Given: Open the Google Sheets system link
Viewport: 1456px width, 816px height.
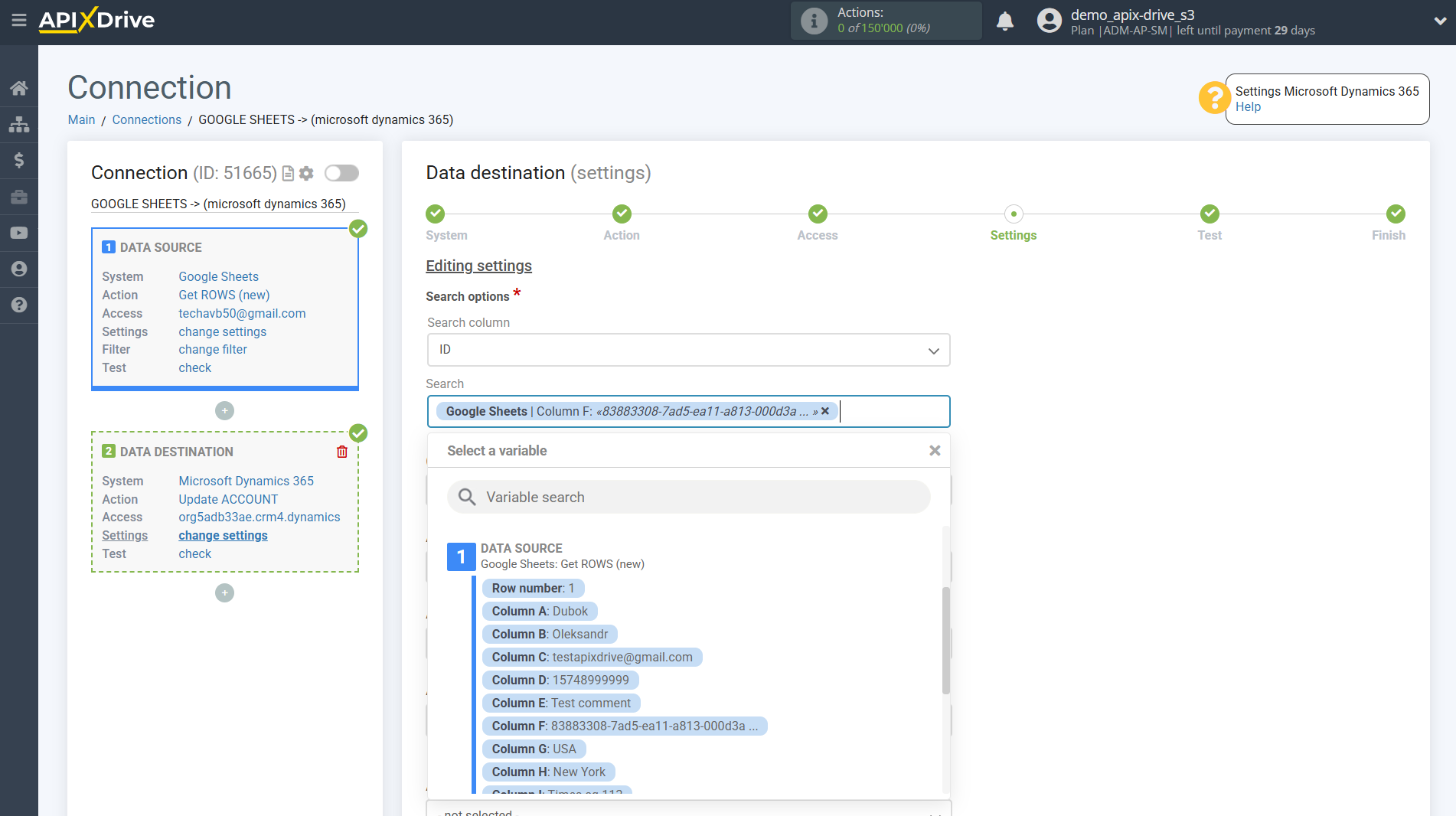Looking at the screenshot, I should point(219,277).
